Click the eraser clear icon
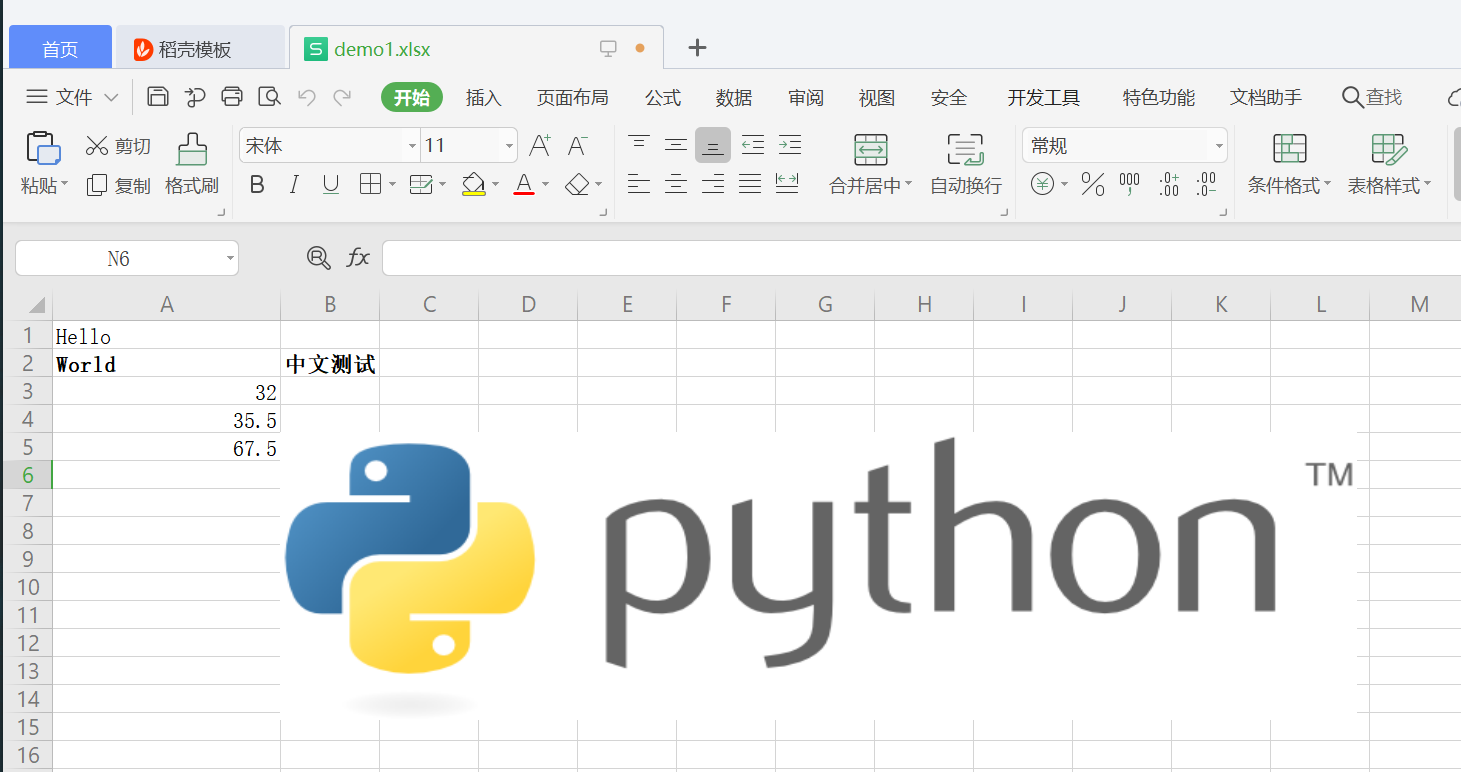The image size is (1461, 772). [x=577, y=185]
